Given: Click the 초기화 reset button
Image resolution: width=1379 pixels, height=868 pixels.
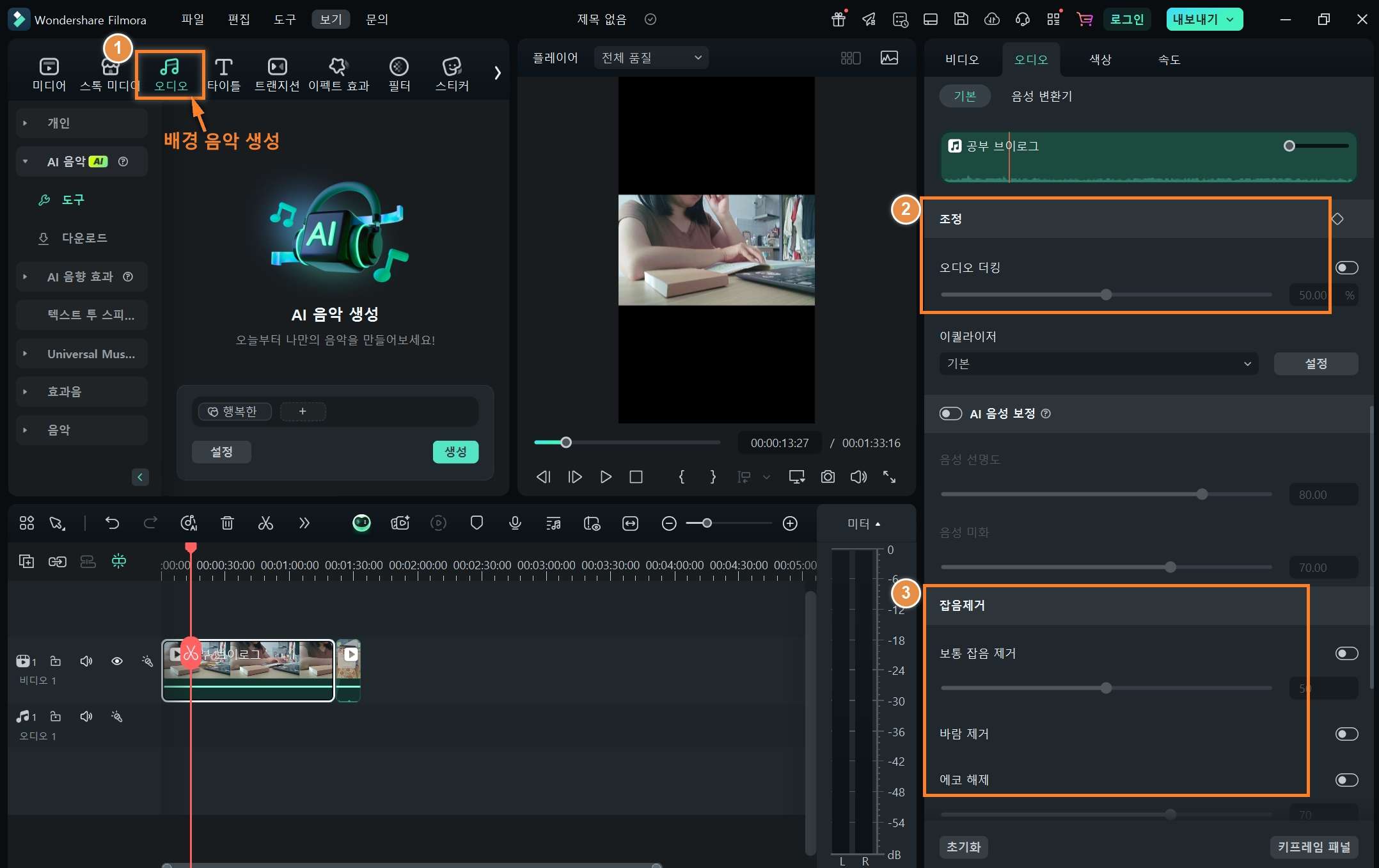Looking at the screenshot, I should 963,847.
